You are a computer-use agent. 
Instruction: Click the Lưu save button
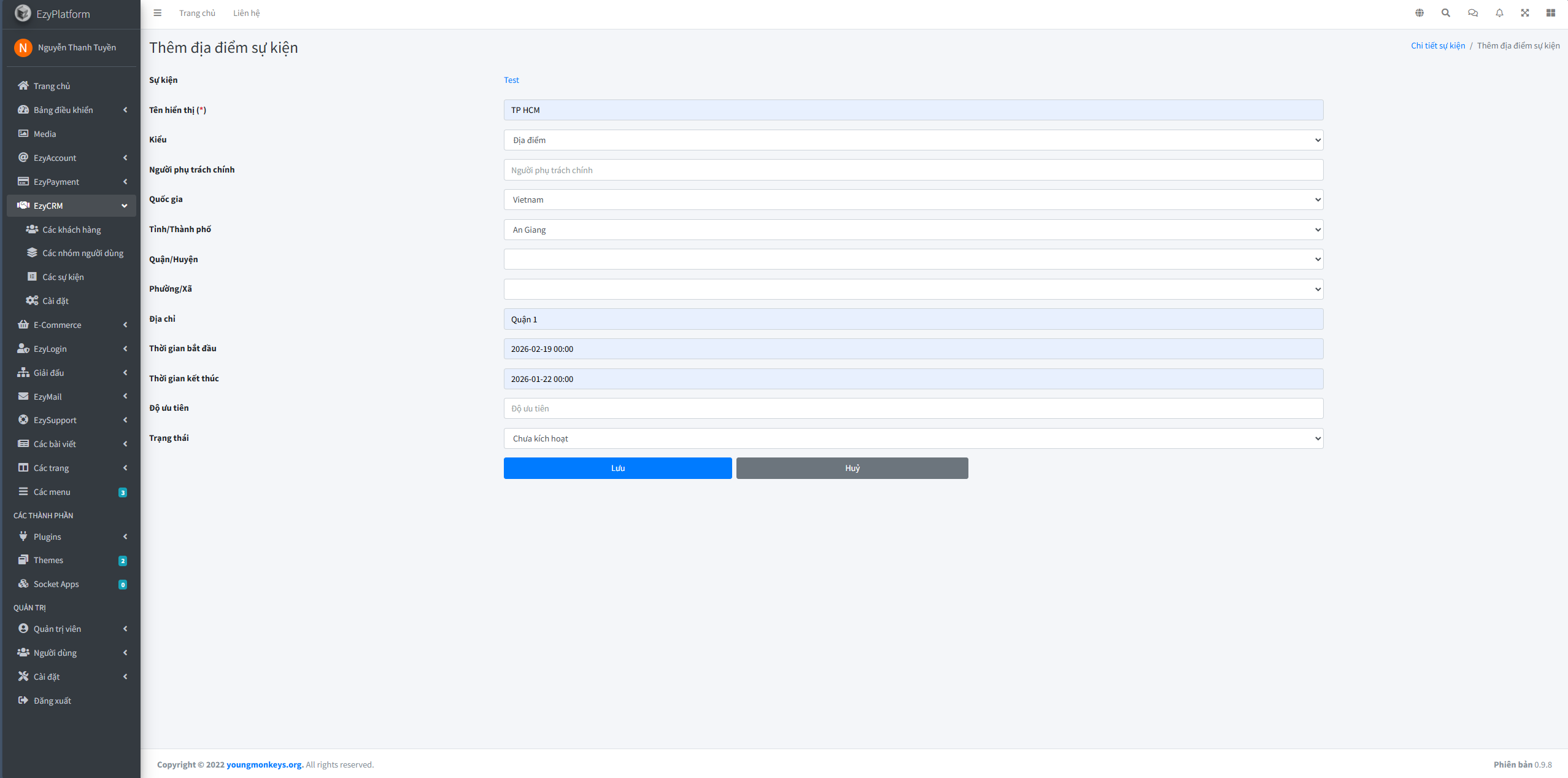click(617, 468)
